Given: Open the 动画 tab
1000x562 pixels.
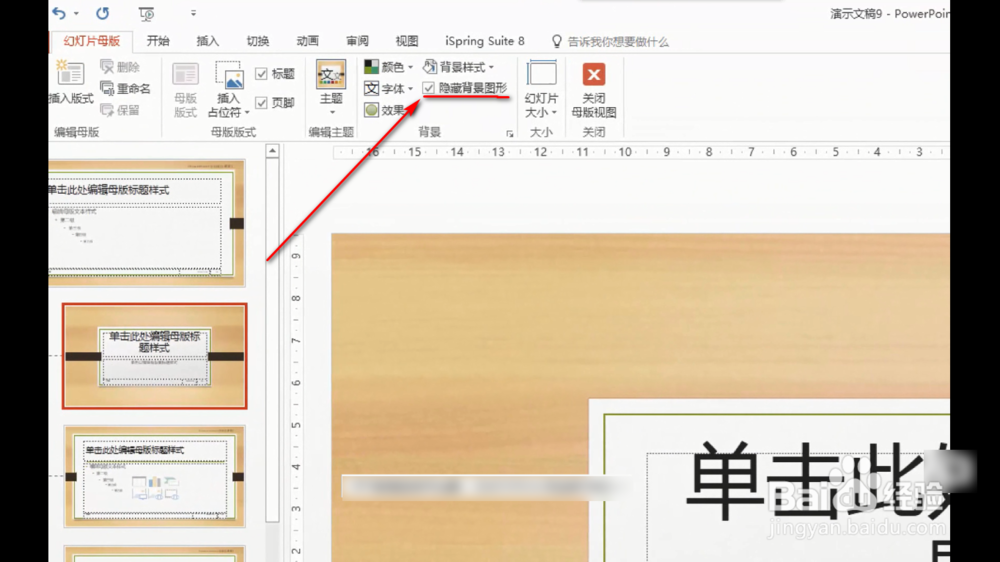Looking at the screenshot, I should point(307,41).
